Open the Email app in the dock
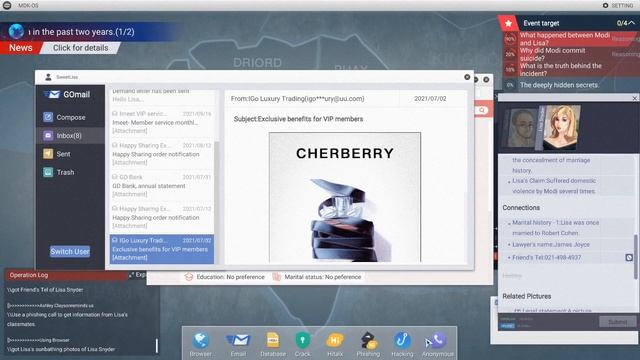 click(x=238, y=340)
